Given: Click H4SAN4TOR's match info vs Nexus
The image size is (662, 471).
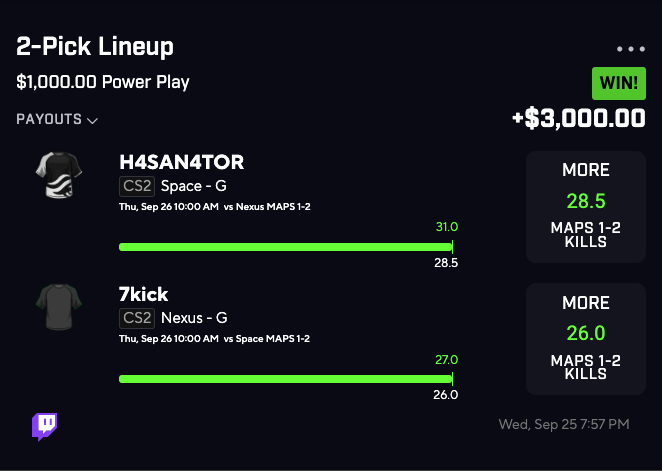Looking at the screenshot, I should point(214,206).
